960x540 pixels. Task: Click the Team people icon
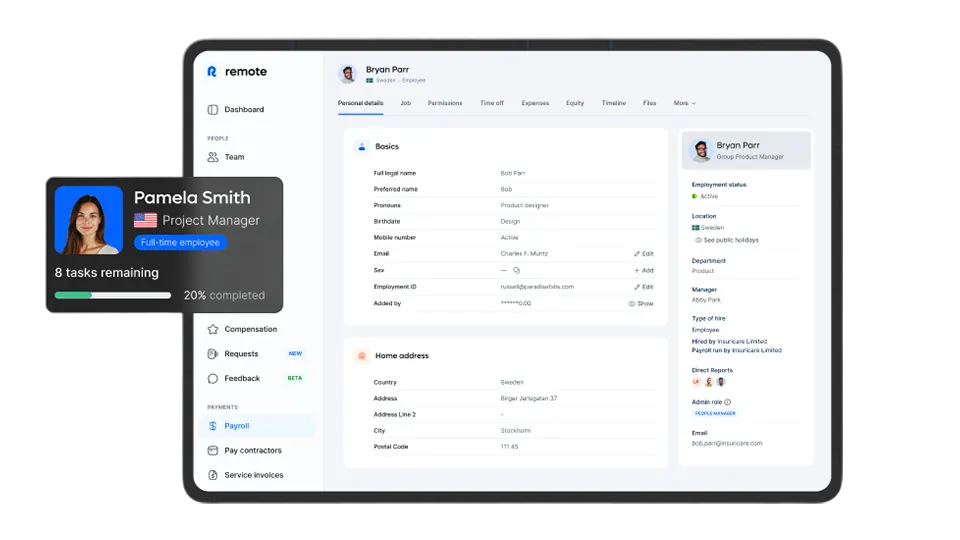coord(213,157)
